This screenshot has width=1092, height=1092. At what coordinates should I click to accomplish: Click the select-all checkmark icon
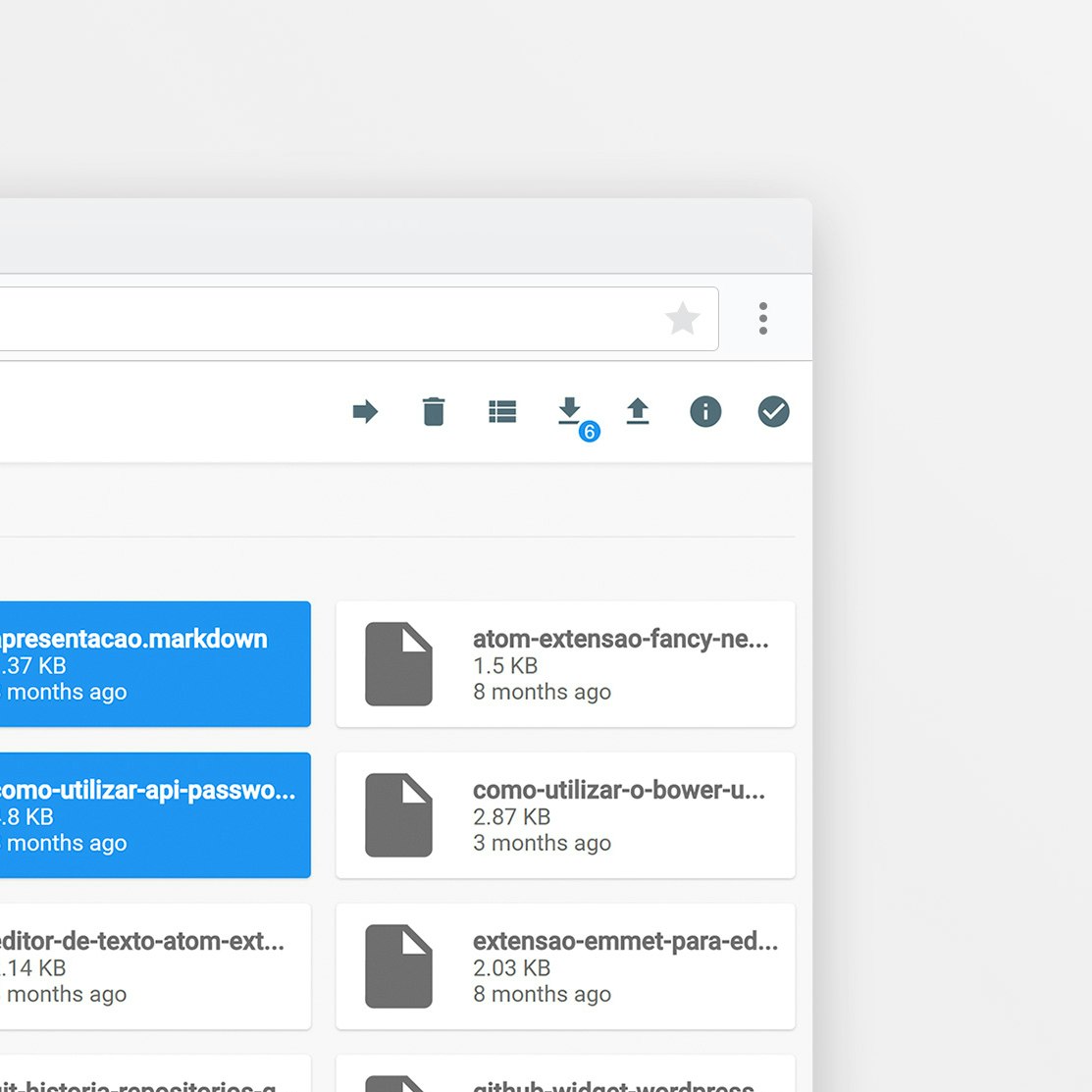tap(773, 412)
